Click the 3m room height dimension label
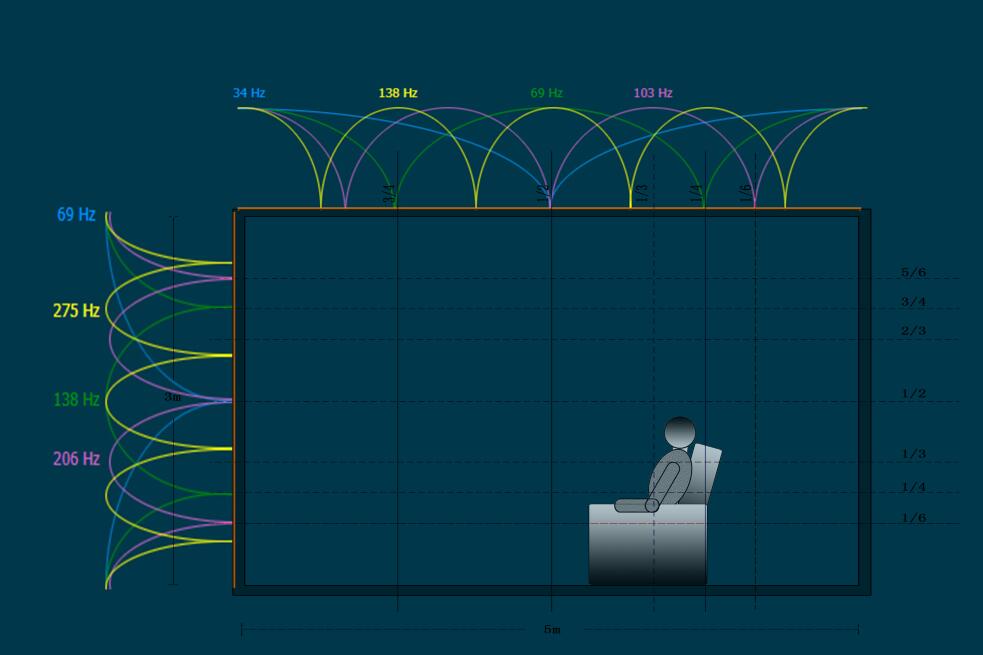Viewport: 983px width, 655px height. coord(173,397)
